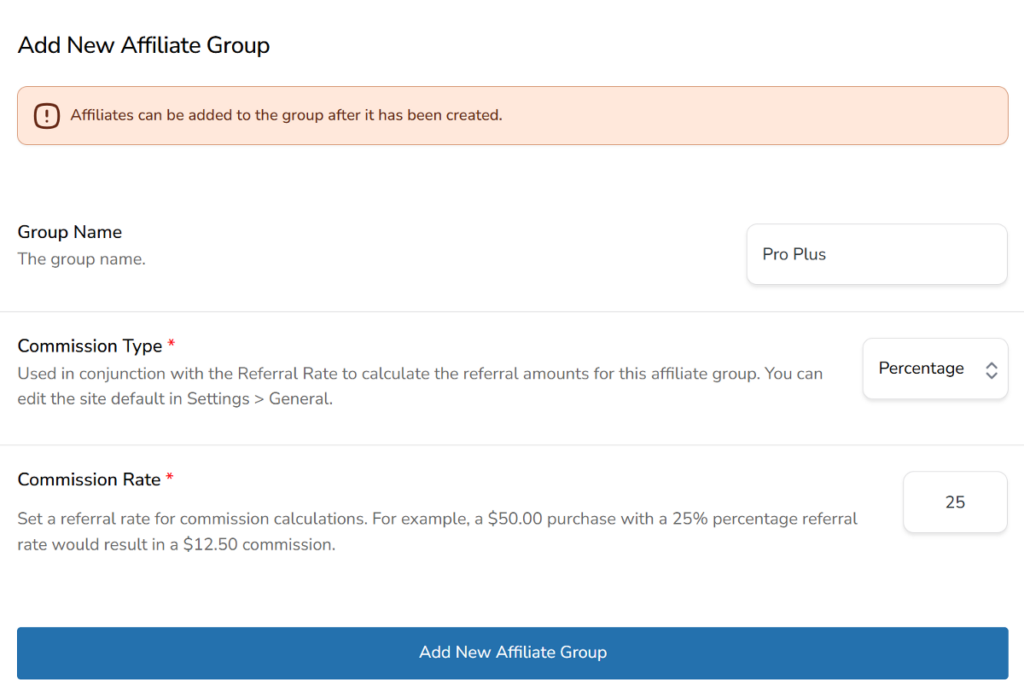Screen dimensions: 1024x691
Task: Select the Pro Plus text in the name field
Action: [x=793, y=254]
